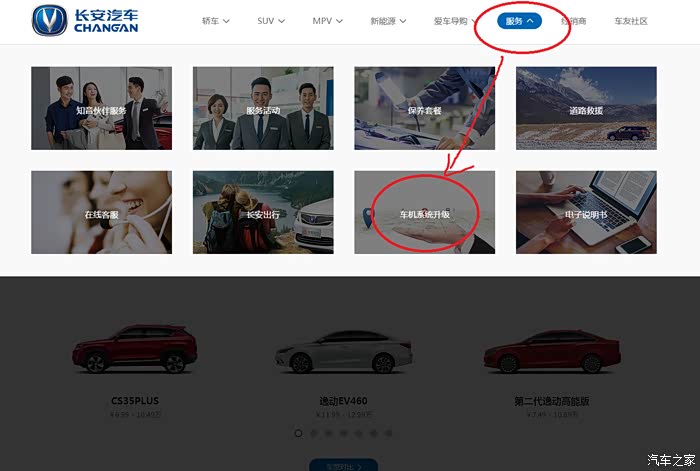Open the 知音伙伴服务 tile
Screen dimensions: 700x471
pyautogui.click(x=101, y=108)
